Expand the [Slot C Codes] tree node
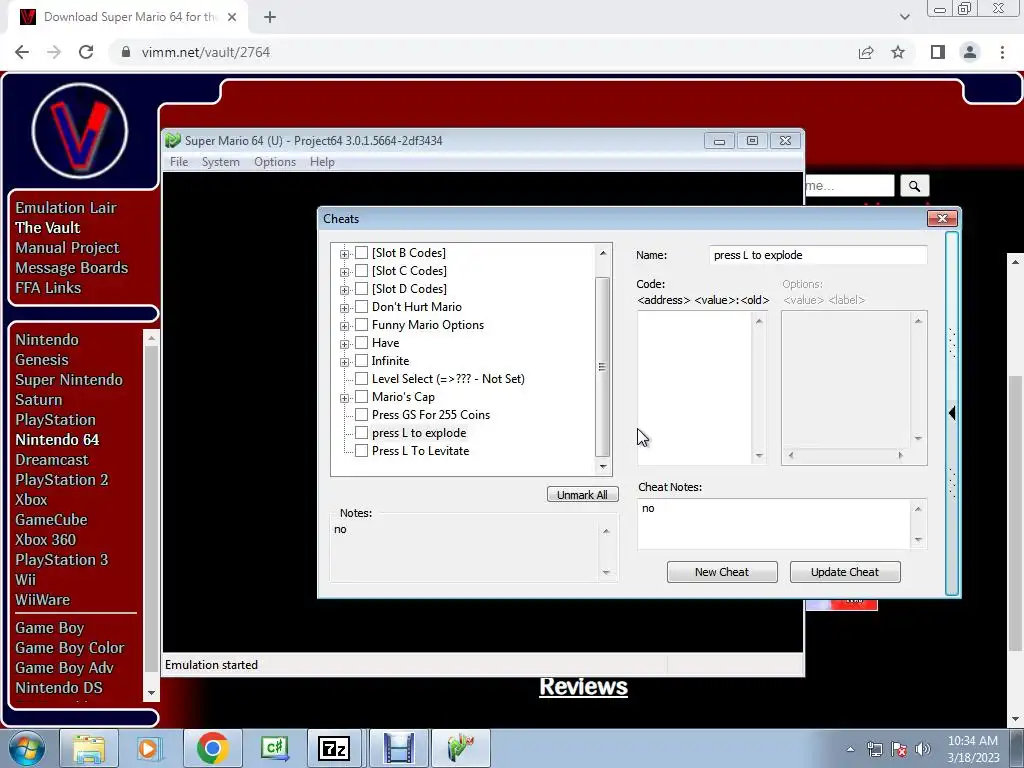 (x=344, y=272)
